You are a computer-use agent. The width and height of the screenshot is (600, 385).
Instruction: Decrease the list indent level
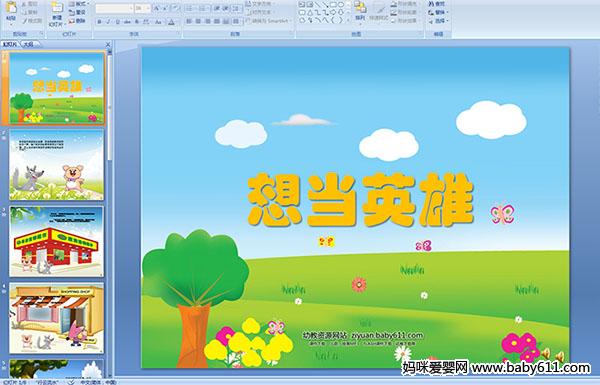click(x=217, y=8)
